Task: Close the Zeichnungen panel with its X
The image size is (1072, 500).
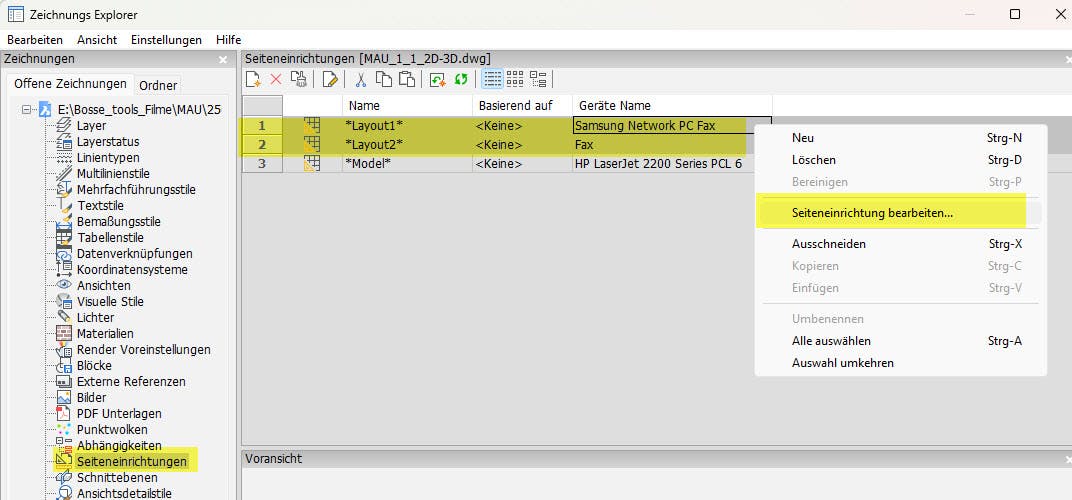Action: pos(223,60)
